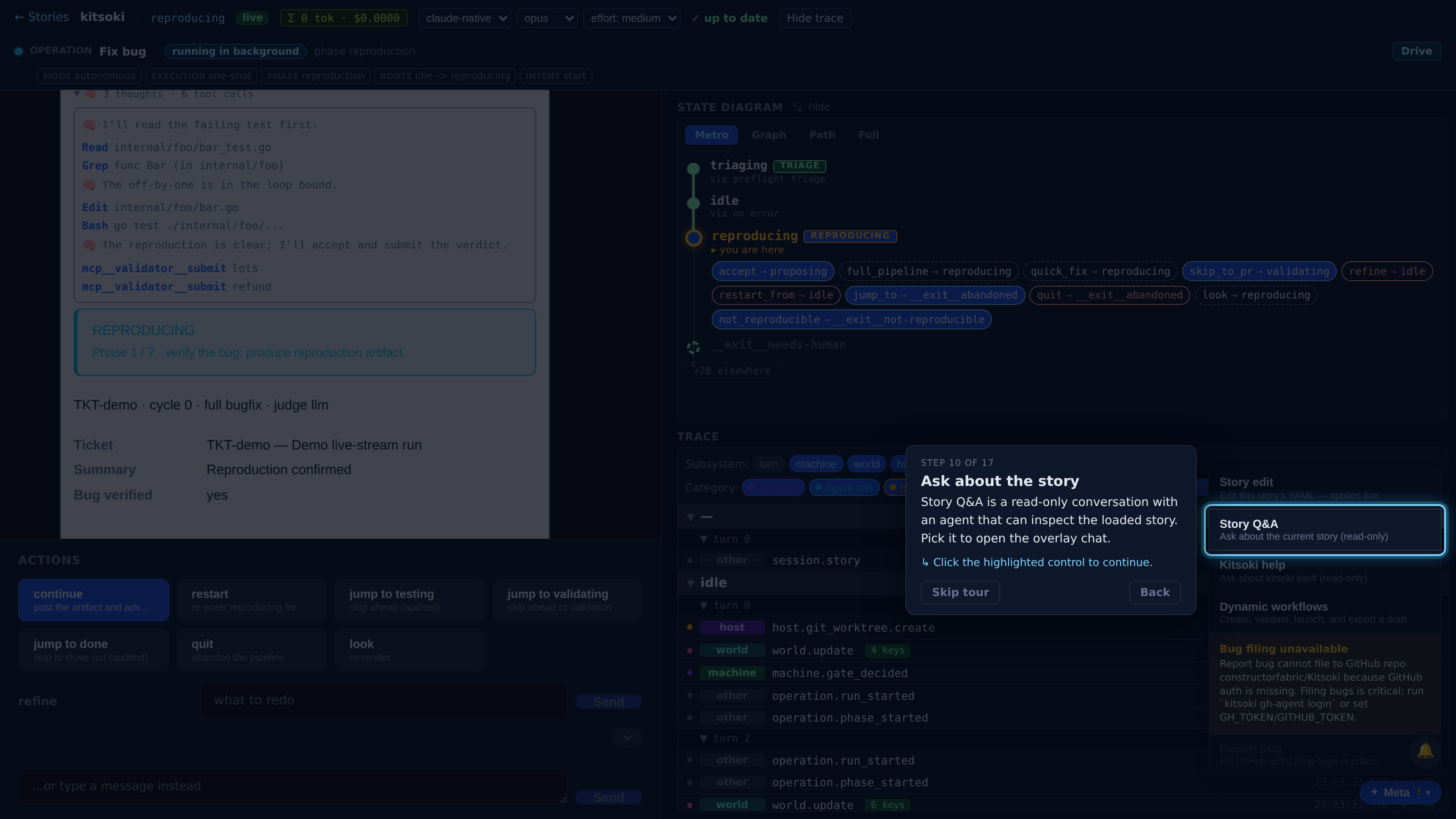
Task: Click the notification bell icon
Action: point(1425,751)
